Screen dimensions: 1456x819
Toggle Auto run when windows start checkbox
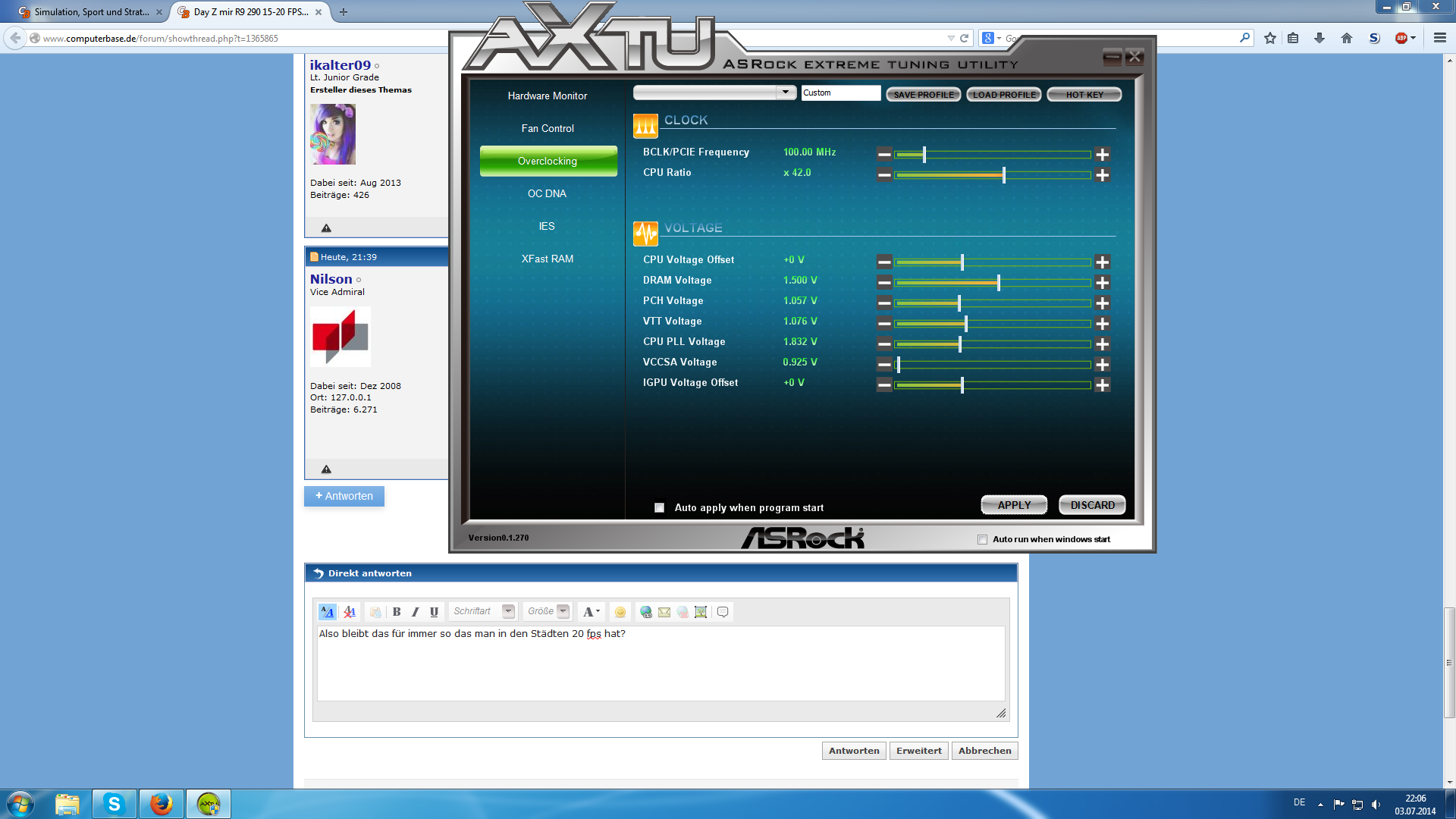coord(983,540)
